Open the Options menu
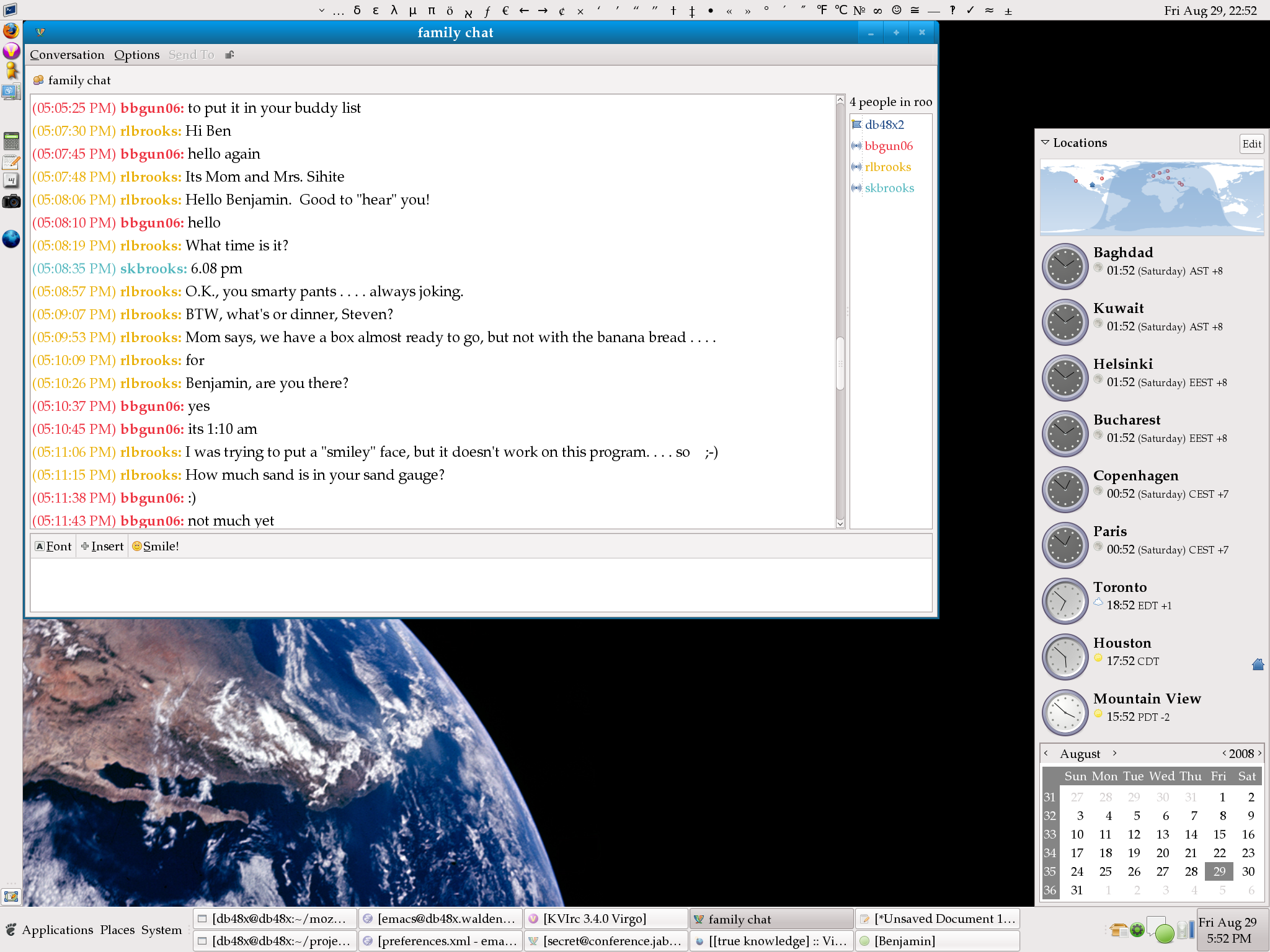Screen dimensions: 1270x952 click(x=137, y=55)
